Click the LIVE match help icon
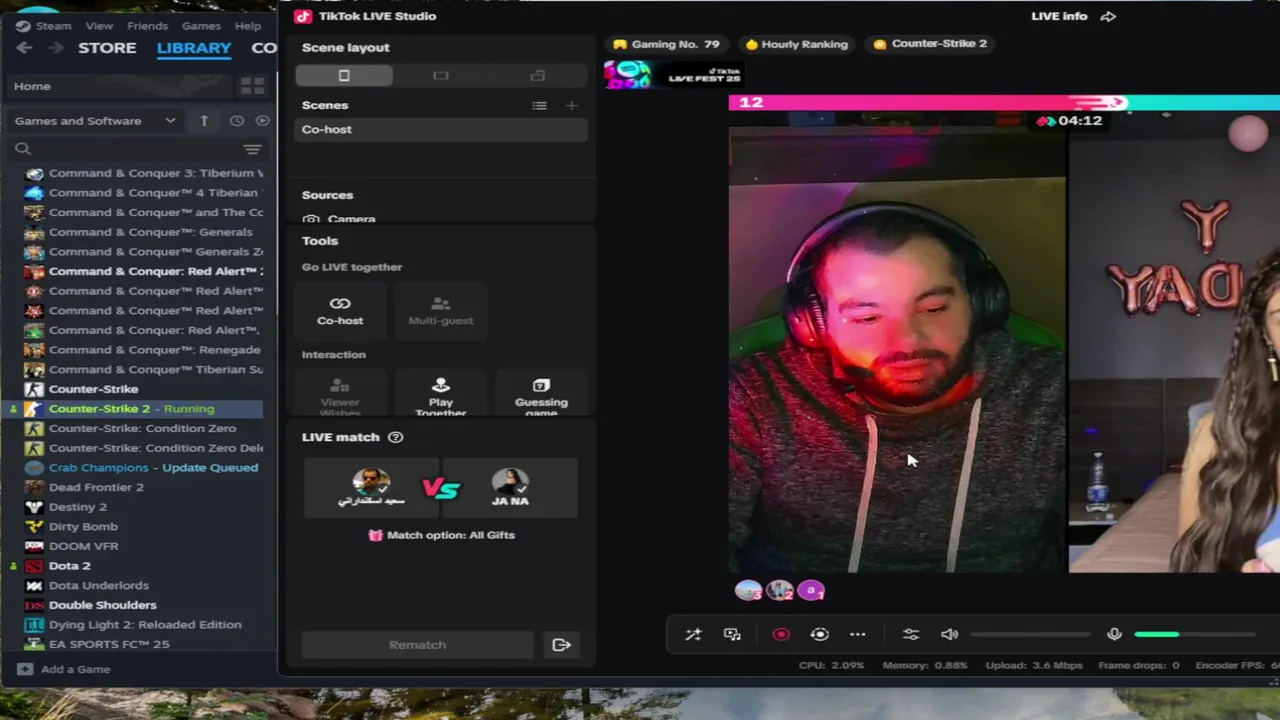 point(395,437)
